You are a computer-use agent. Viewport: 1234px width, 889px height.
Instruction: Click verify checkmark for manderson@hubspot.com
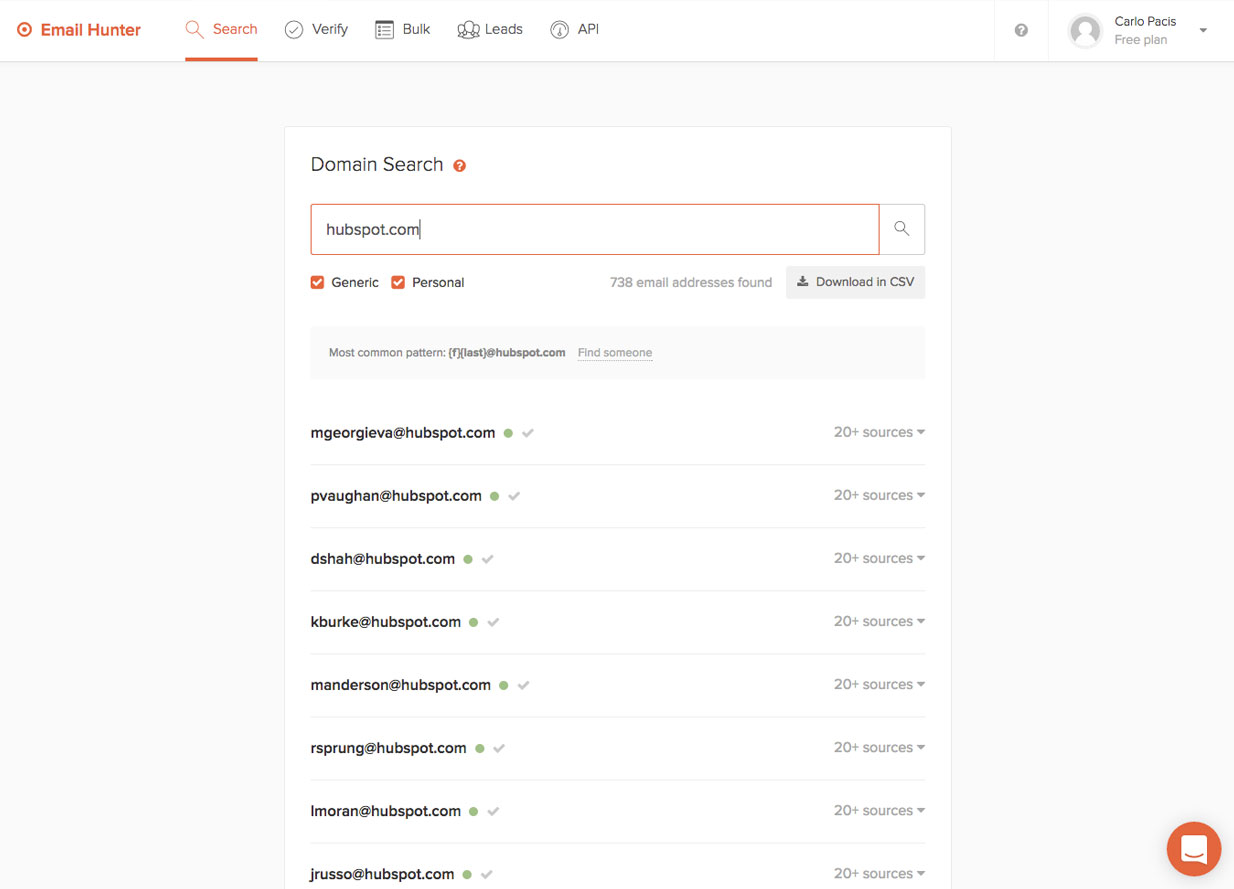(524, 685)
